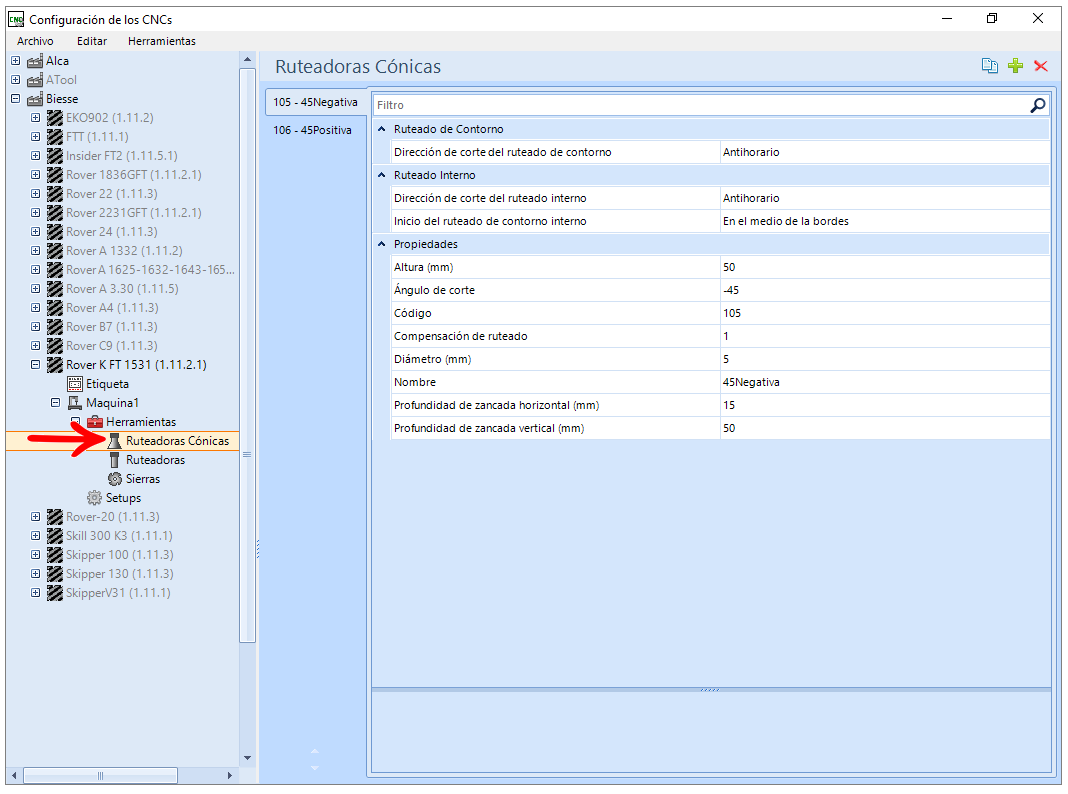Select Rover C9 (1.11.3) item
The width and height of the screenshot is (1068, 794).
(111, 346)
